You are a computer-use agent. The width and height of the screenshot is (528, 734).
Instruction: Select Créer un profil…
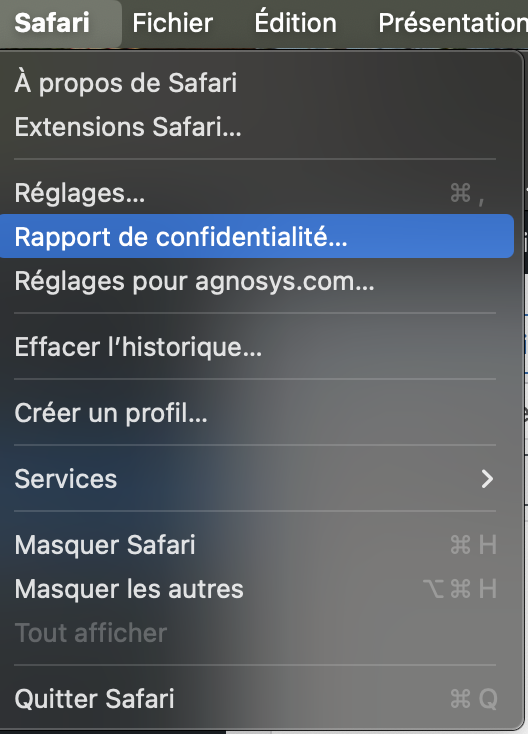point(257,412)
